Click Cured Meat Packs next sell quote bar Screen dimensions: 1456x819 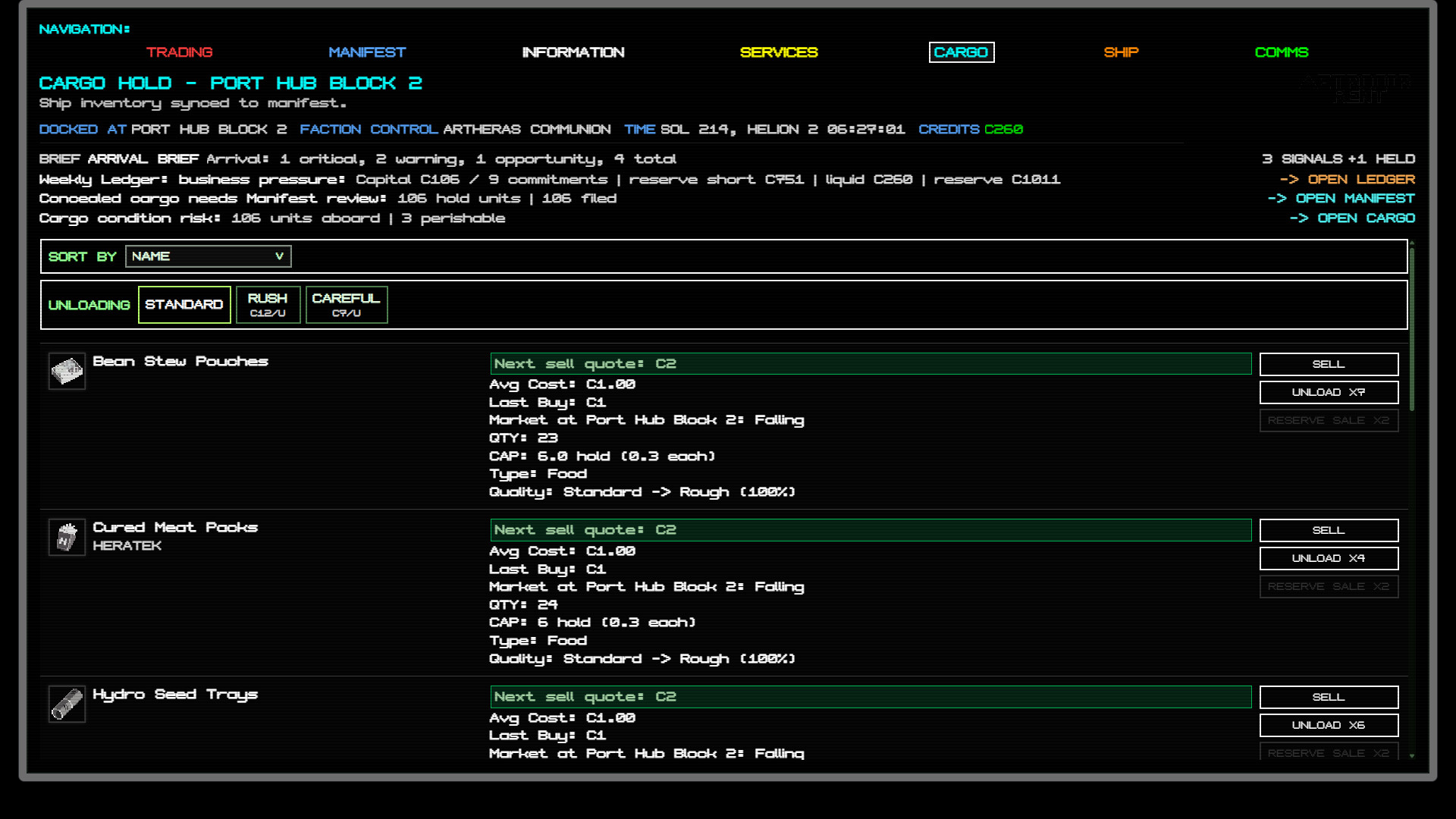coord(871,530)
